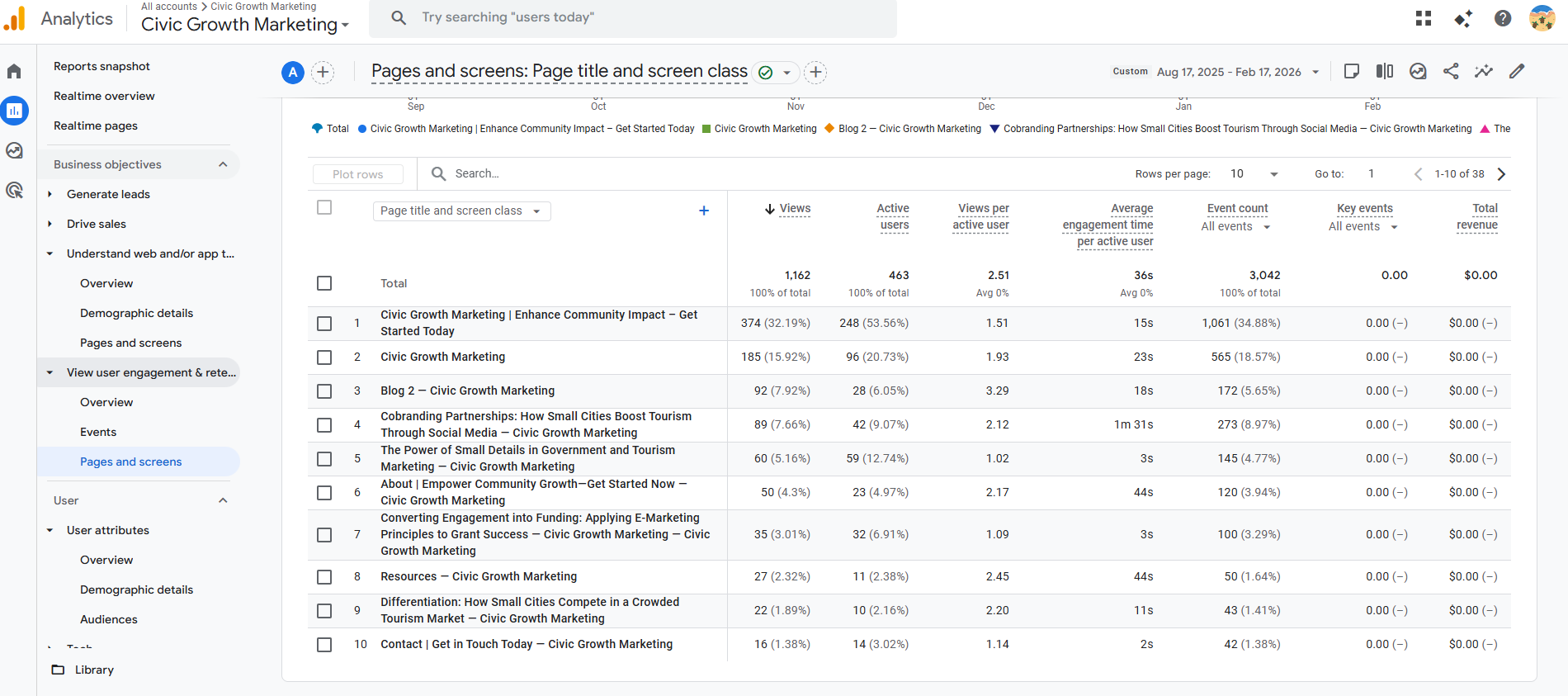
Task: Change the Rows per page dropdown
Action: pos(1254,173)
